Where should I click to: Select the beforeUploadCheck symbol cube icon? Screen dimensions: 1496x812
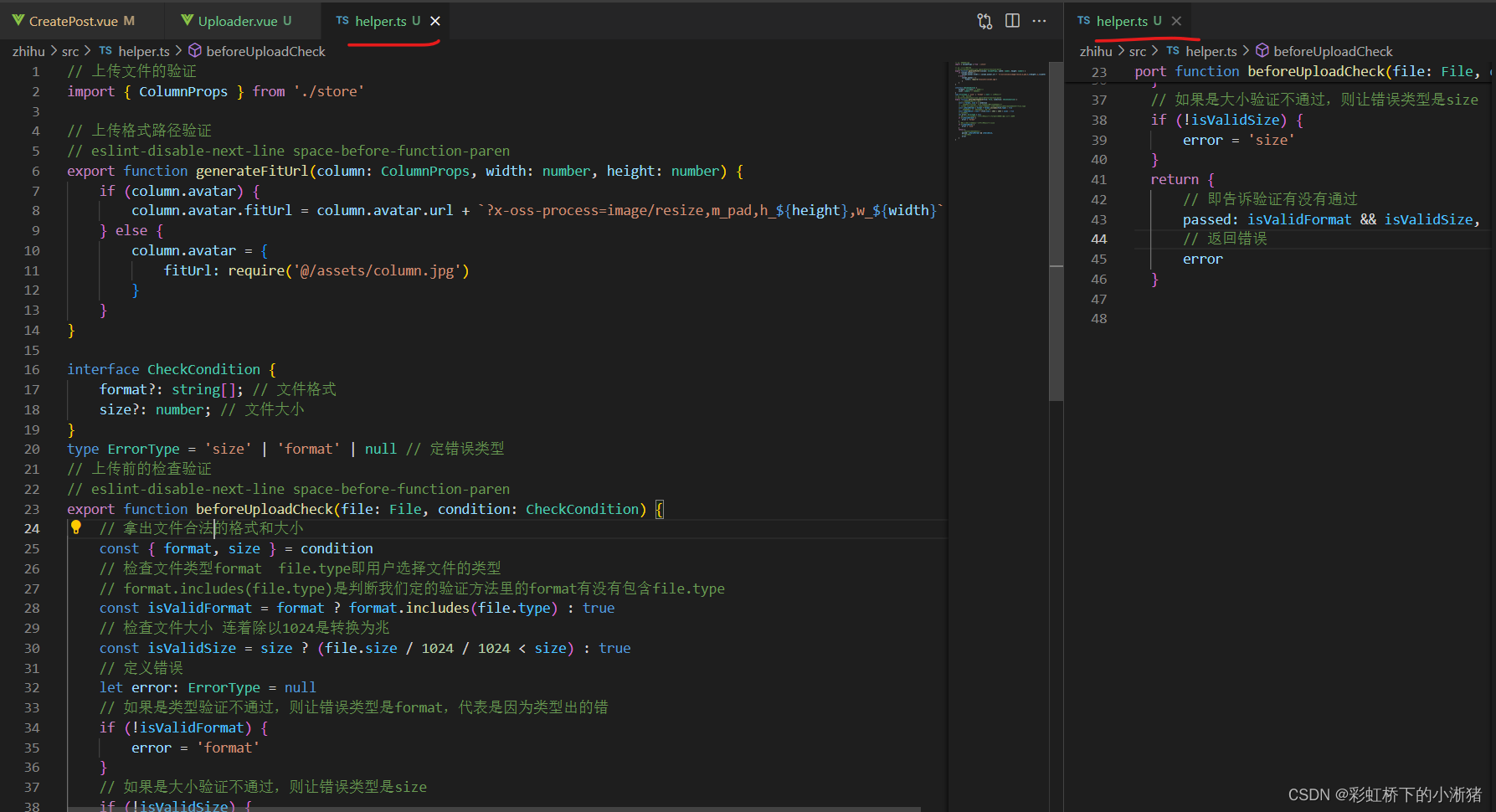coord(194,50)
